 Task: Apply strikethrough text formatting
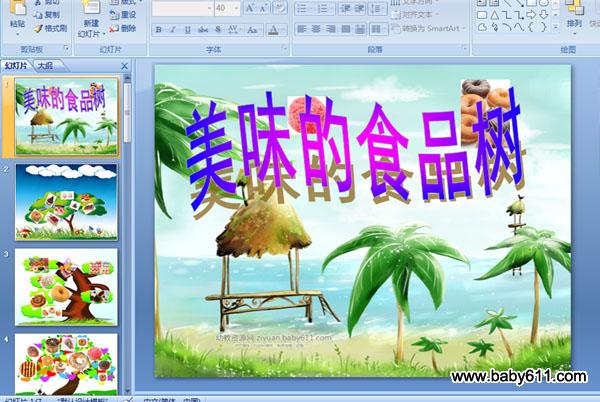(203, 29)
